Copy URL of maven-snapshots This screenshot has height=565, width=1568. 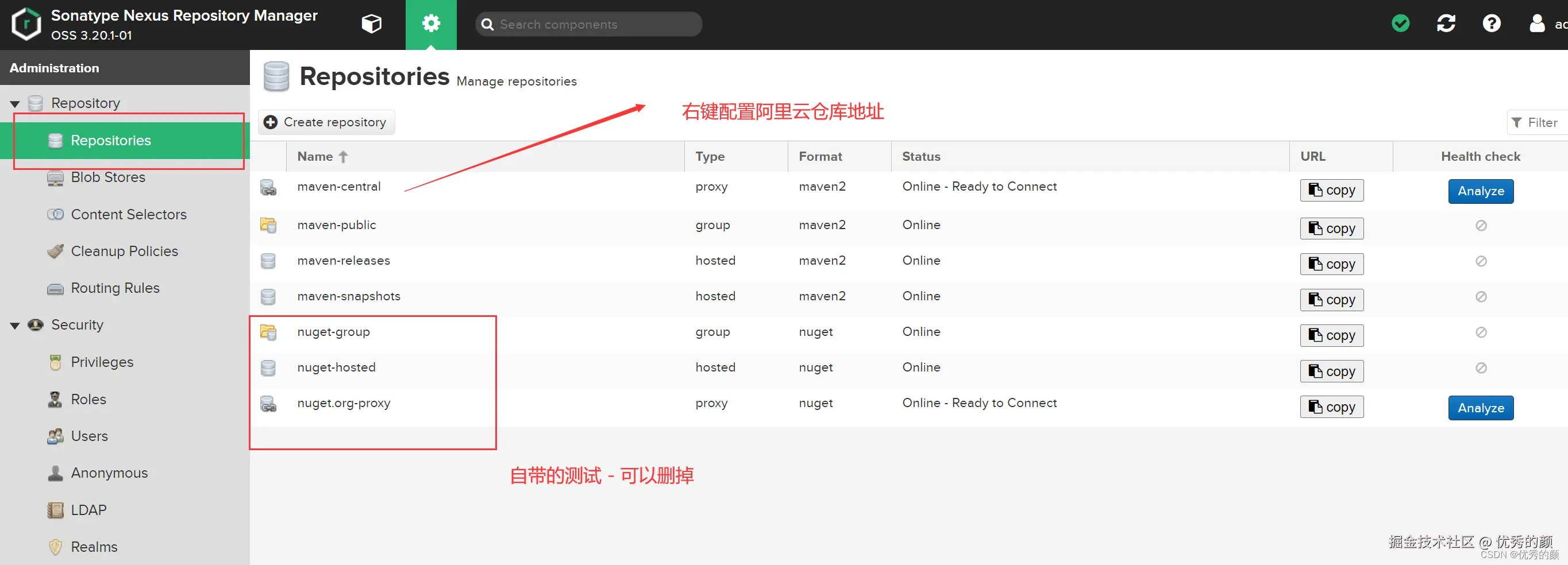pos(1332,300)
